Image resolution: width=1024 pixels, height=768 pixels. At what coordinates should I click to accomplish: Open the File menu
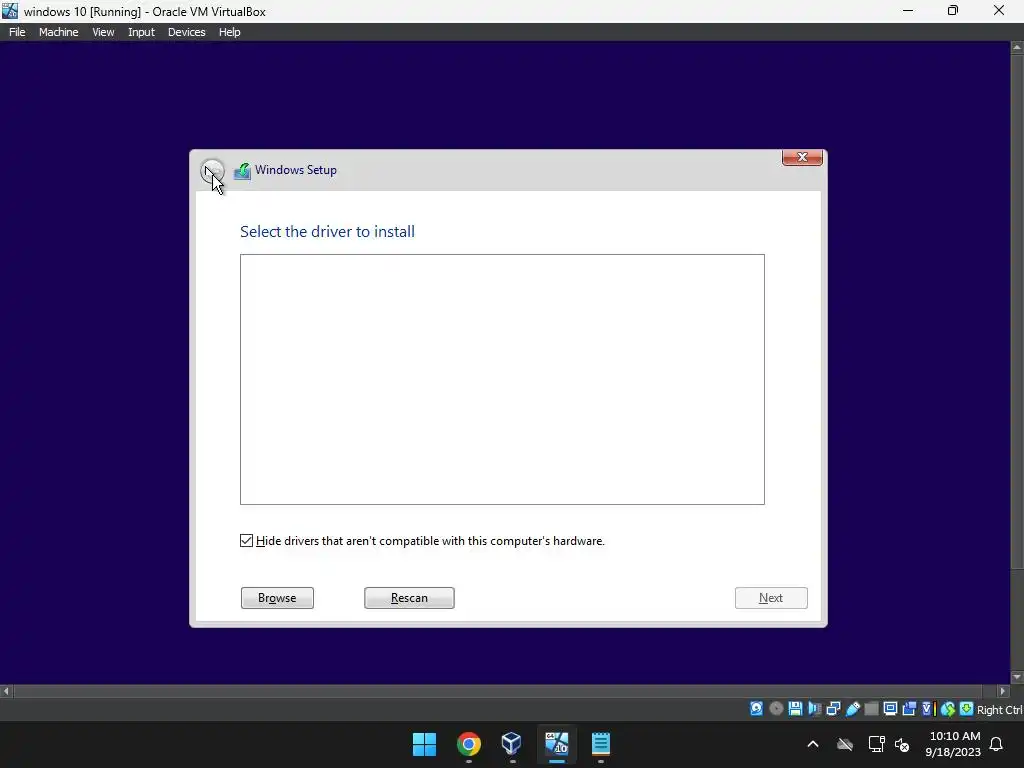coord(17,32)
